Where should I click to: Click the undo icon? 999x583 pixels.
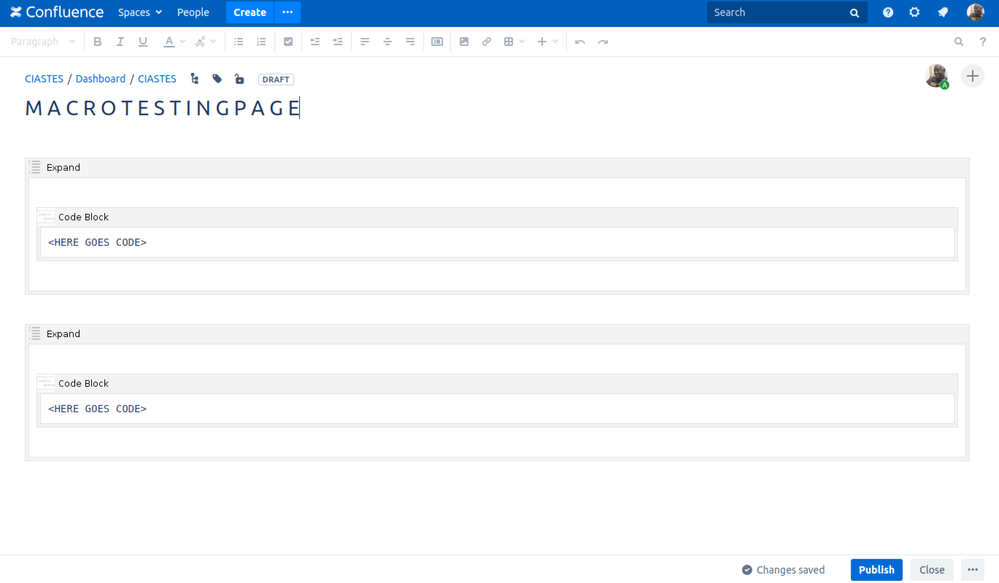click(x=581, y=41)
